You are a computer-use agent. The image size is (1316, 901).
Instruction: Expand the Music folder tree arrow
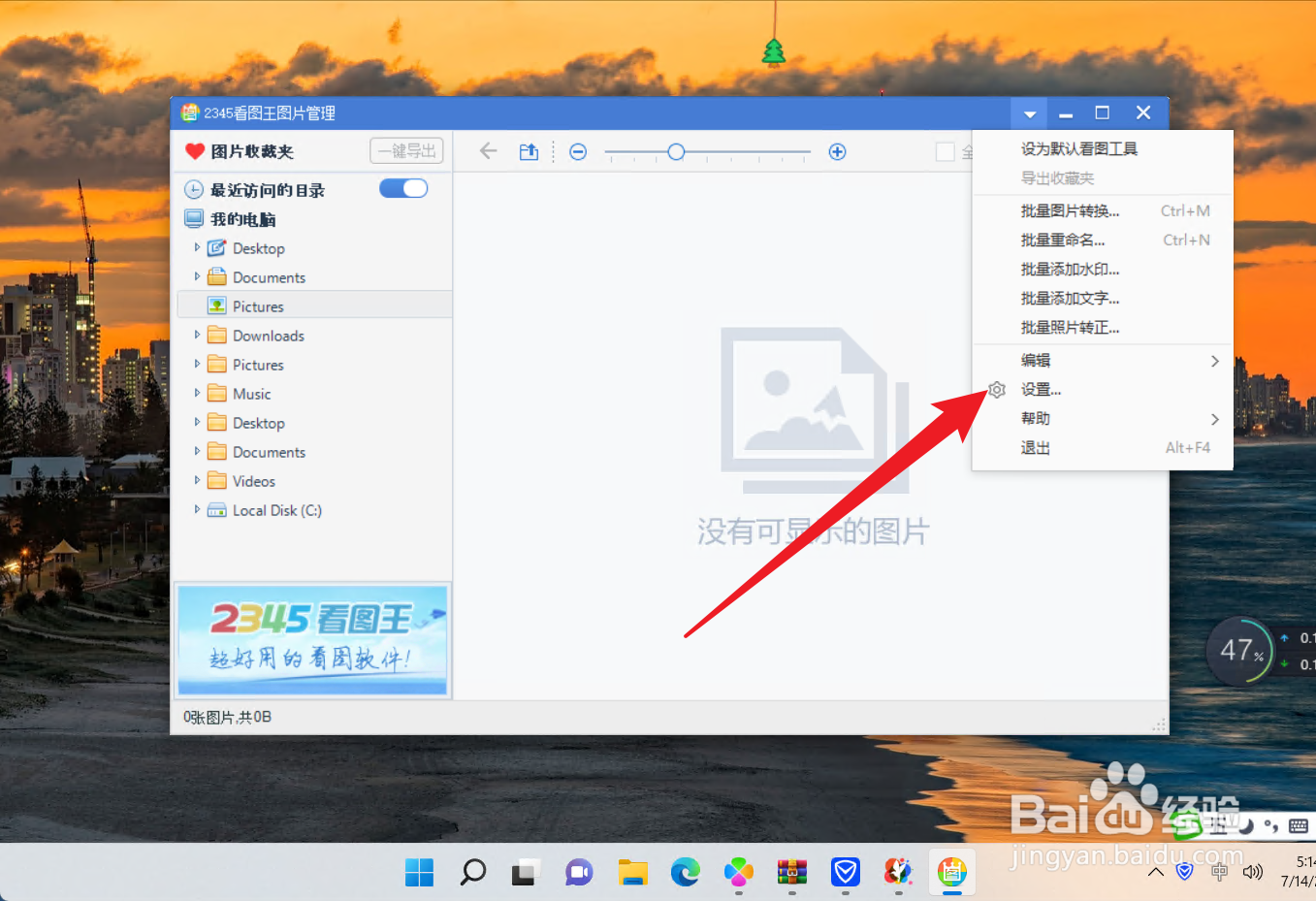197,393
